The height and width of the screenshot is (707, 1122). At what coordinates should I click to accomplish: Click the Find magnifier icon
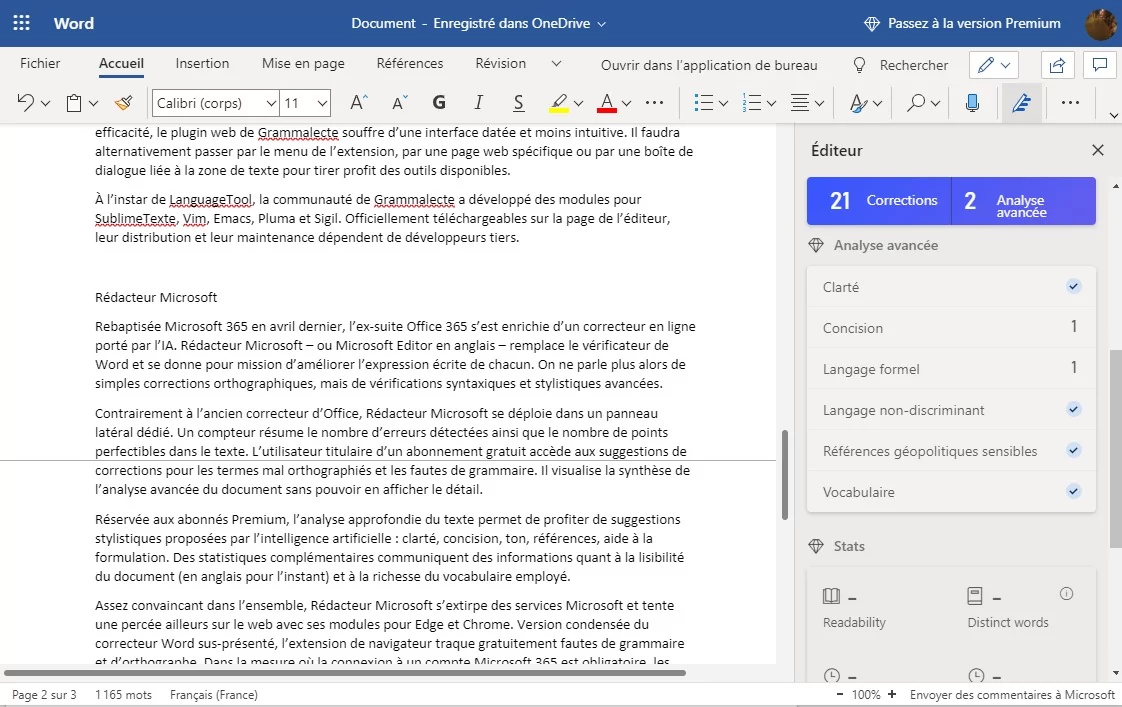point(915,103)
